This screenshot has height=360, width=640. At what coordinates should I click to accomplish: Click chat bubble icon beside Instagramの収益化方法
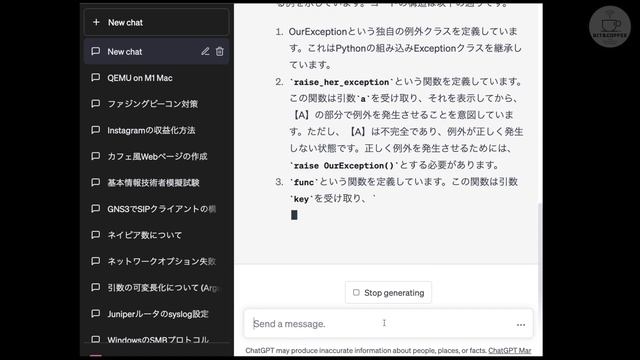(x=96, y=130)
